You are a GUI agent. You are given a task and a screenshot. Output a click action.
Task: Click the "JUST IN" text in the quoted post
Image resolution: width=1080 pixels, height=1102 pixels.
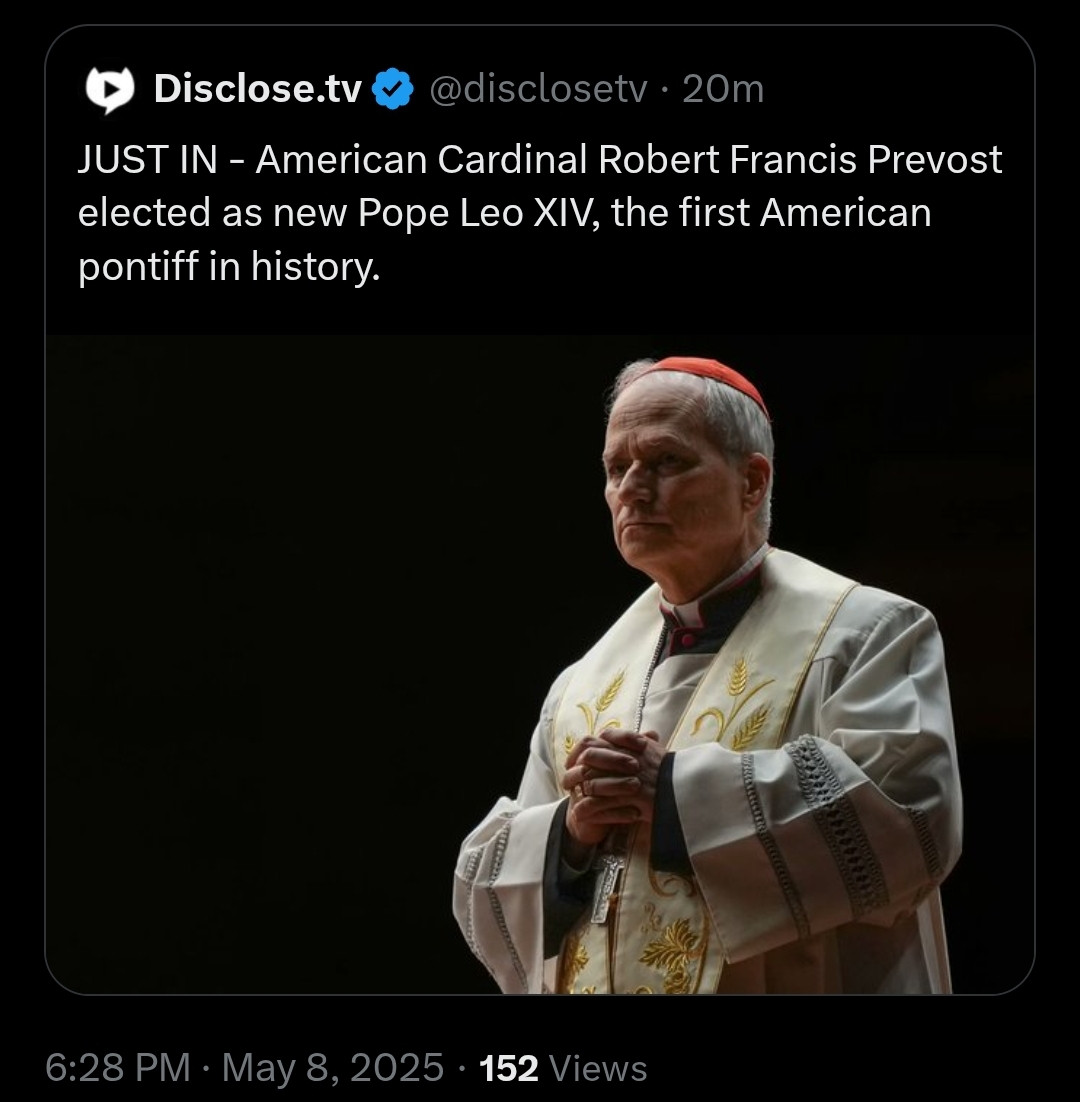147,161
